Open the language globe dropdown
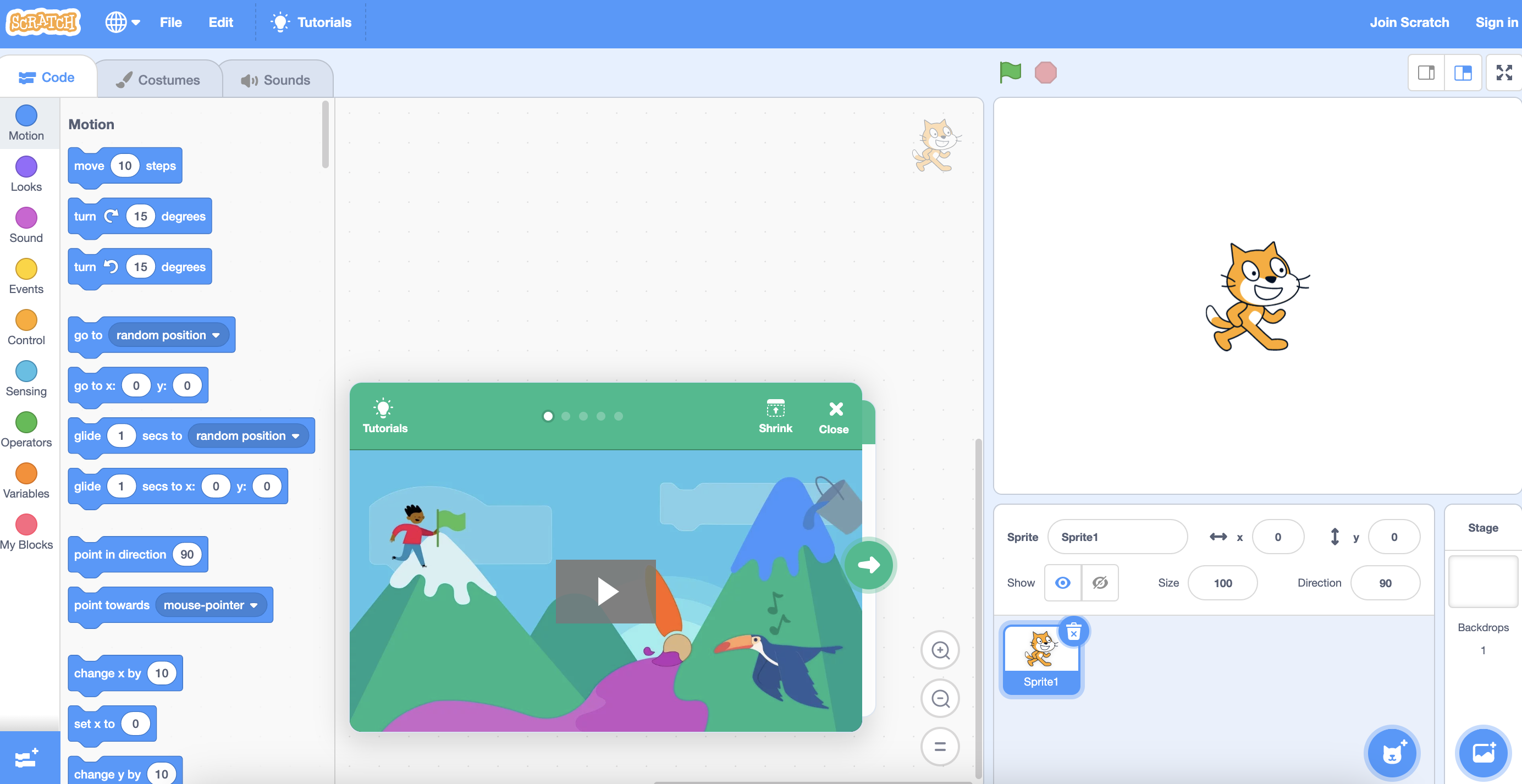 pos(122,23)
